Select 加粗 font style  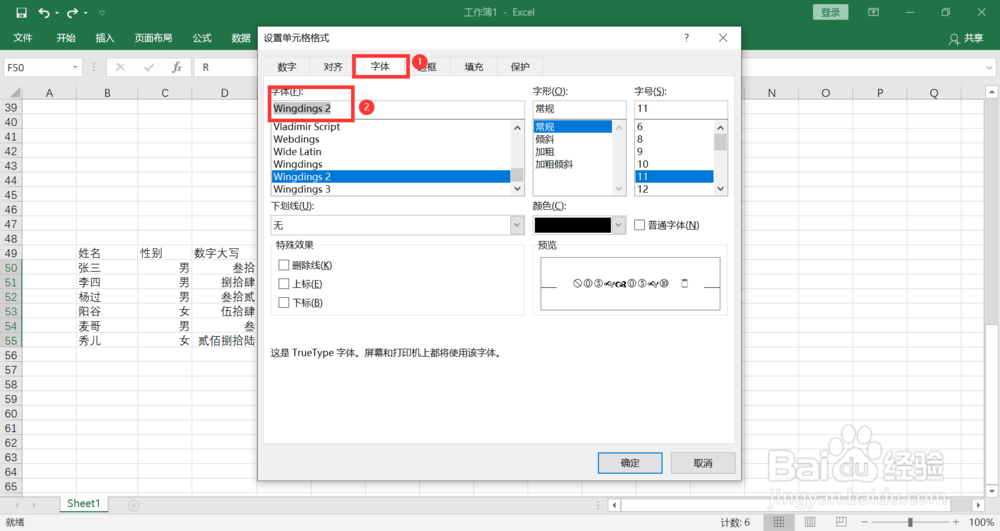[x=545, y=152]
